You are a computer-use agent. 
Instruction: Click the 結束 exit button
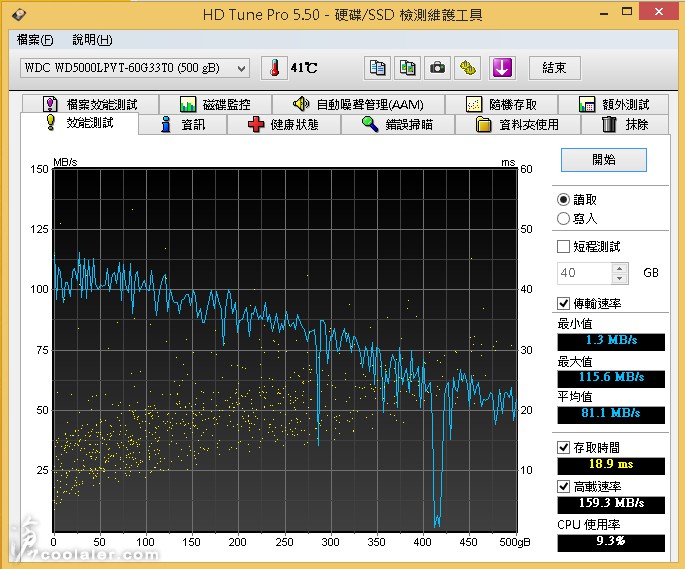click(555, 68)
